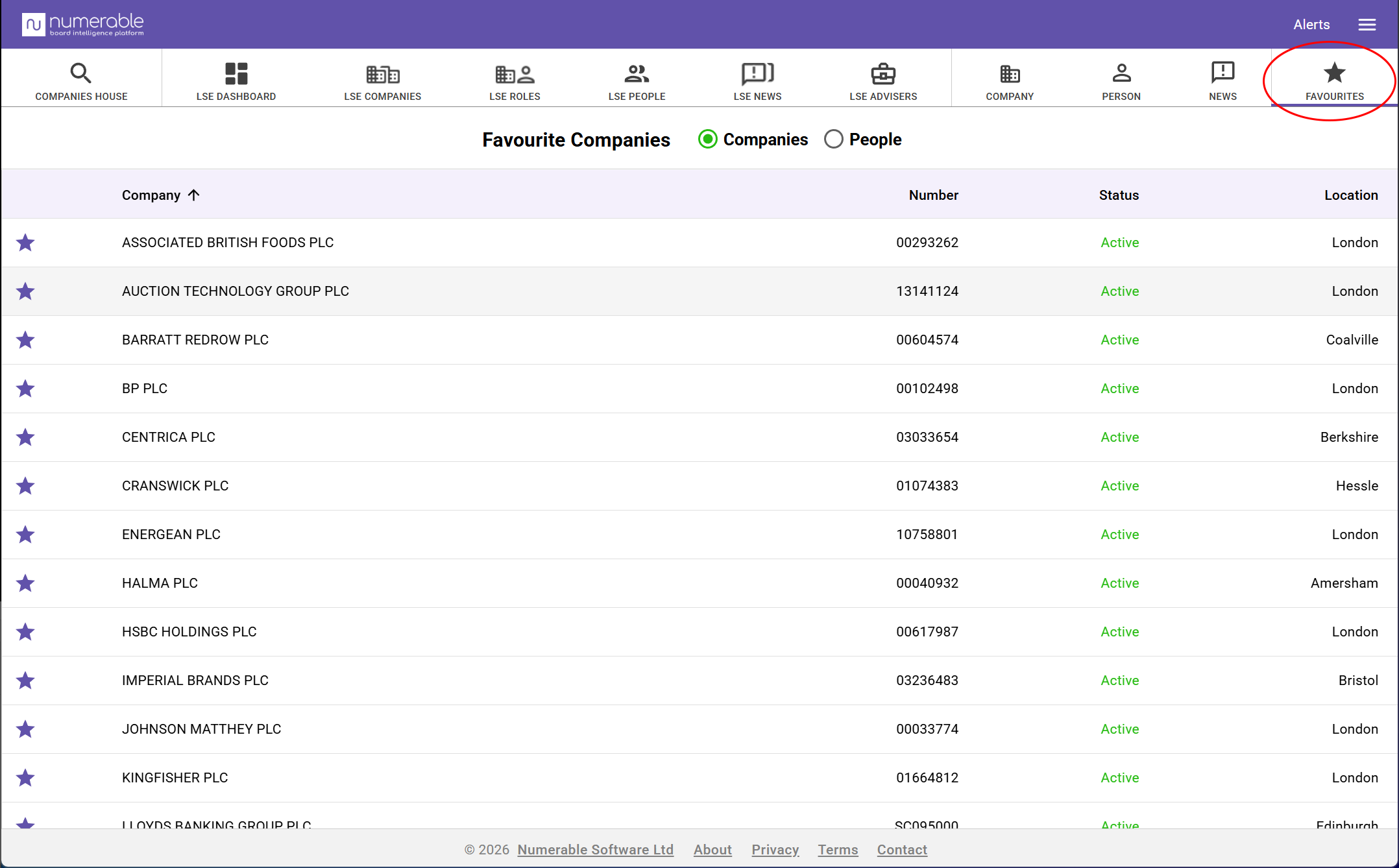This screenshot has width=1399, height=868.
Task: Unfavourite Johnson Matthey PLC star
Action: point(25,729)
